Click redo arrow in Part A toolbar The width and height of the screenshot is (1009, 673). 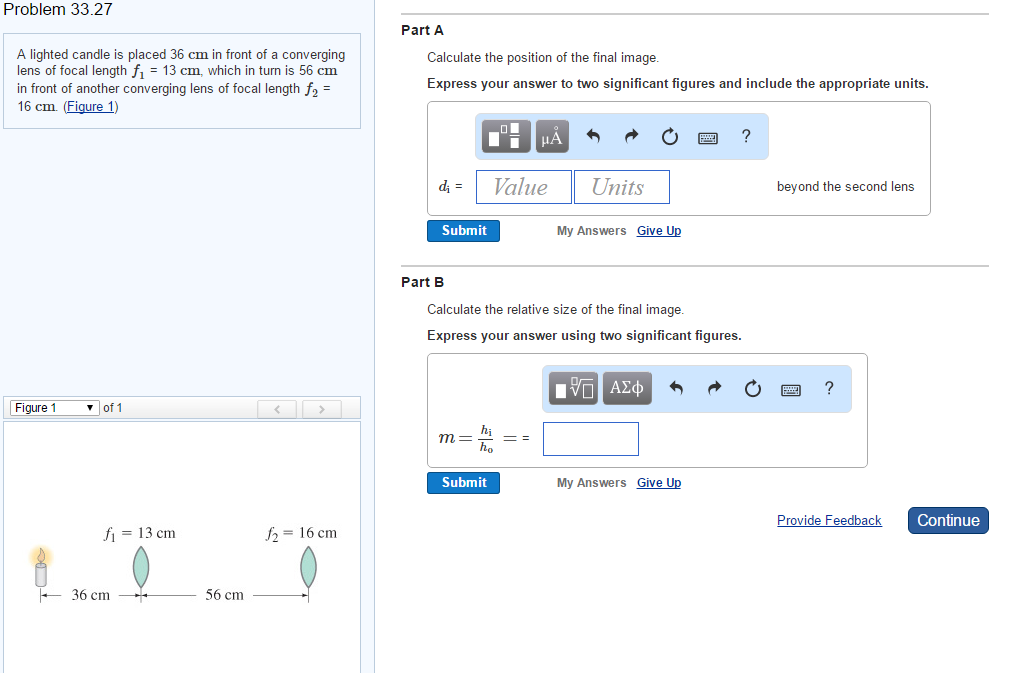631,137
